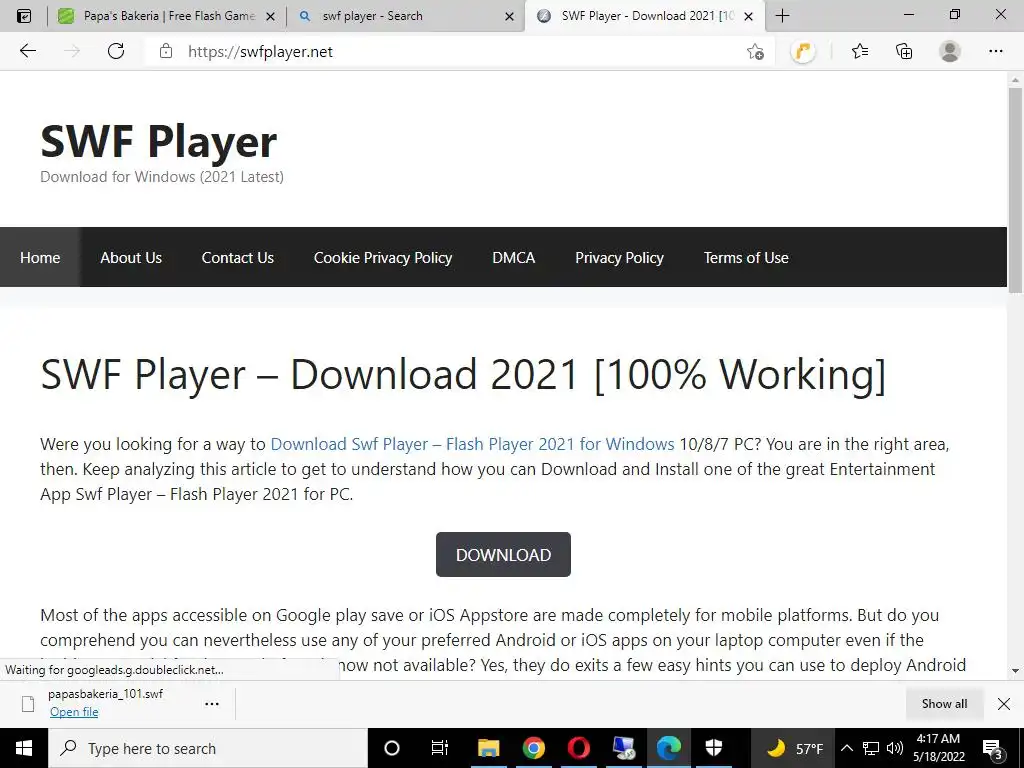This screenshot has height=768, width=1024.
Task: Open Cortana circle icon on taskbar
Action: (391, 748)
